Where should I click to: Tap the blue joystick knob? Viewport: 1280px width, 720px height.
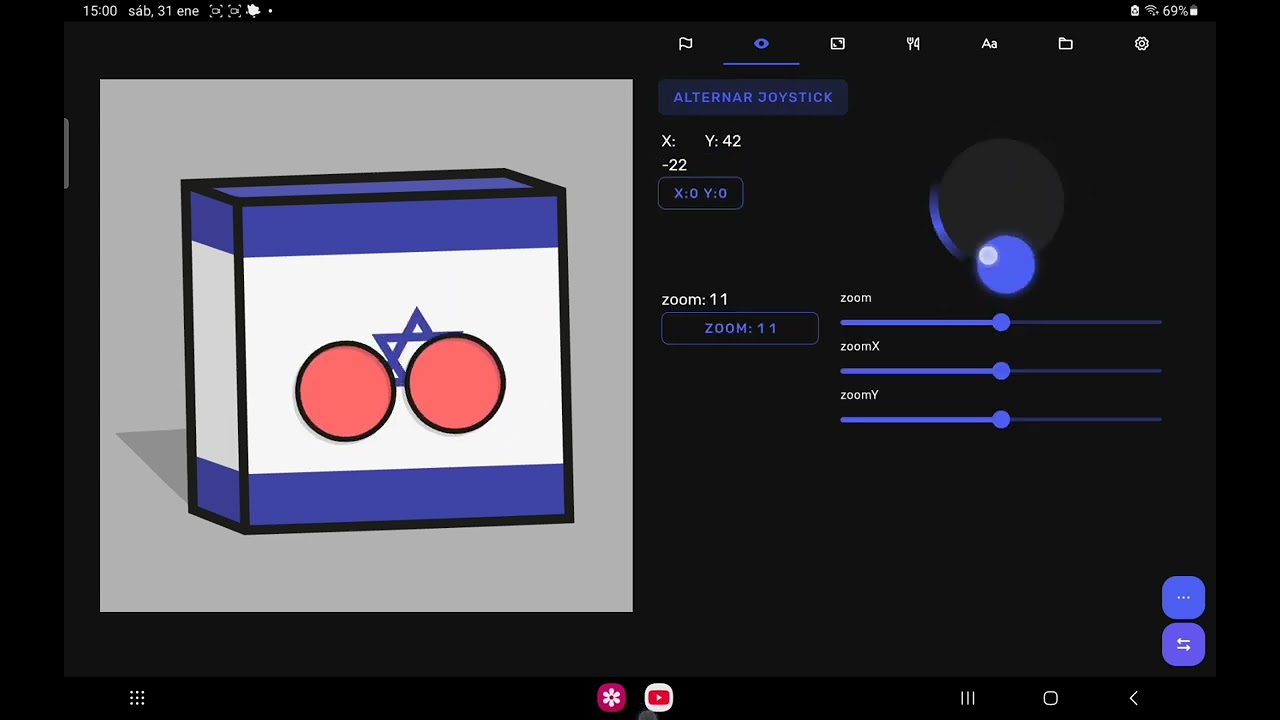point(1005,265)
